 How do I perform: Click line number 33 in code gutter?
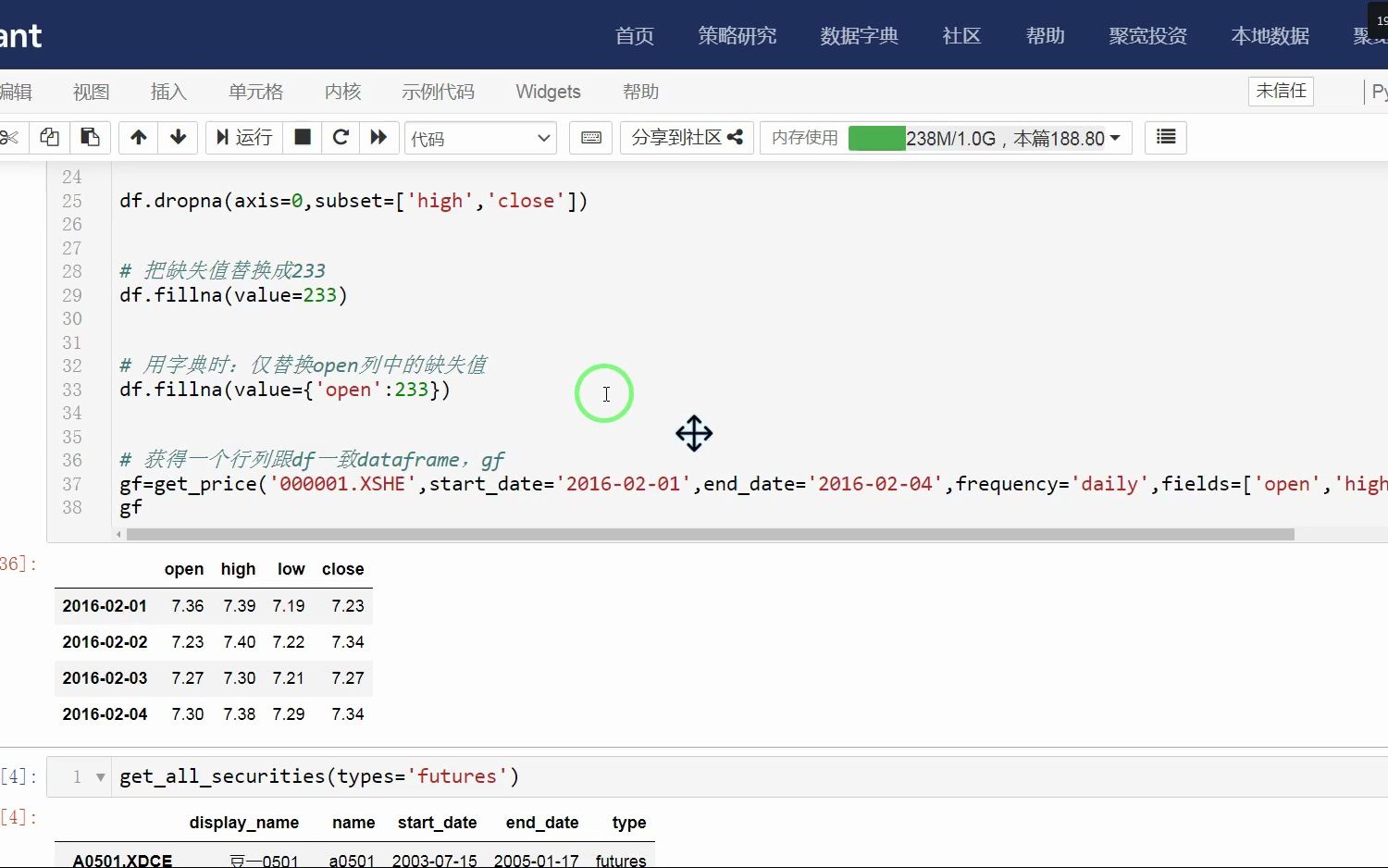(x=72, y=390)
